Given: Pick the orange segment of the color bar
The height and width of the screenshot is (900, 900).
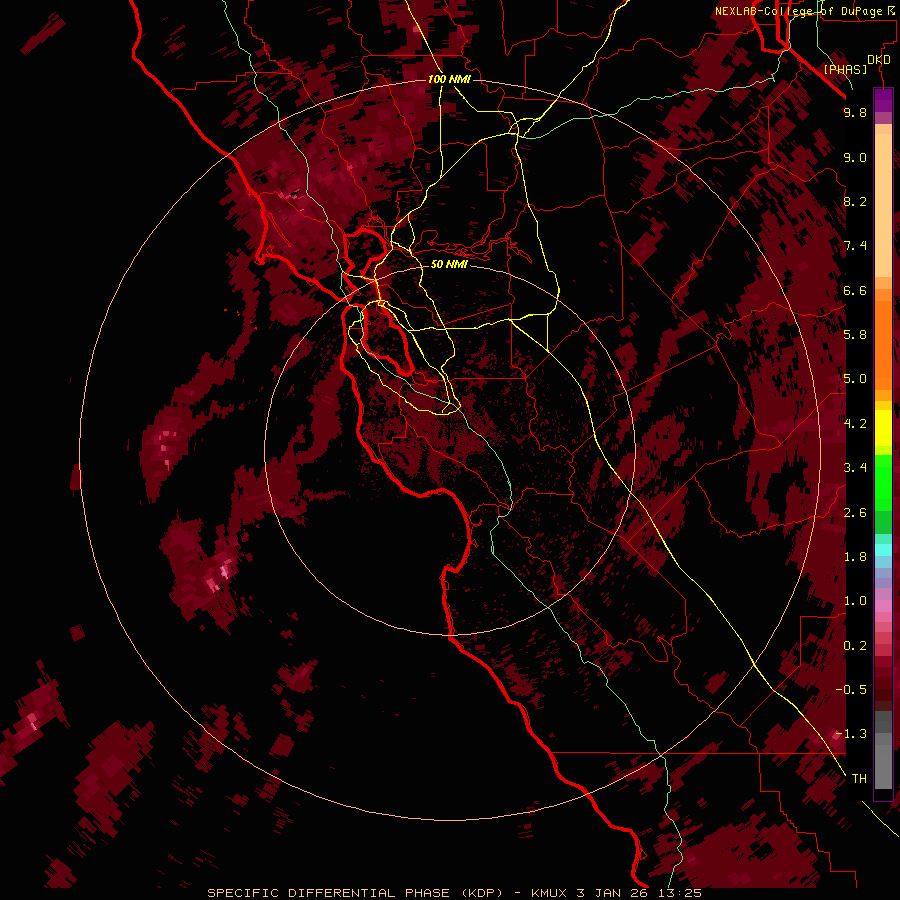Looking at the screenshot, I should (883, 344).
